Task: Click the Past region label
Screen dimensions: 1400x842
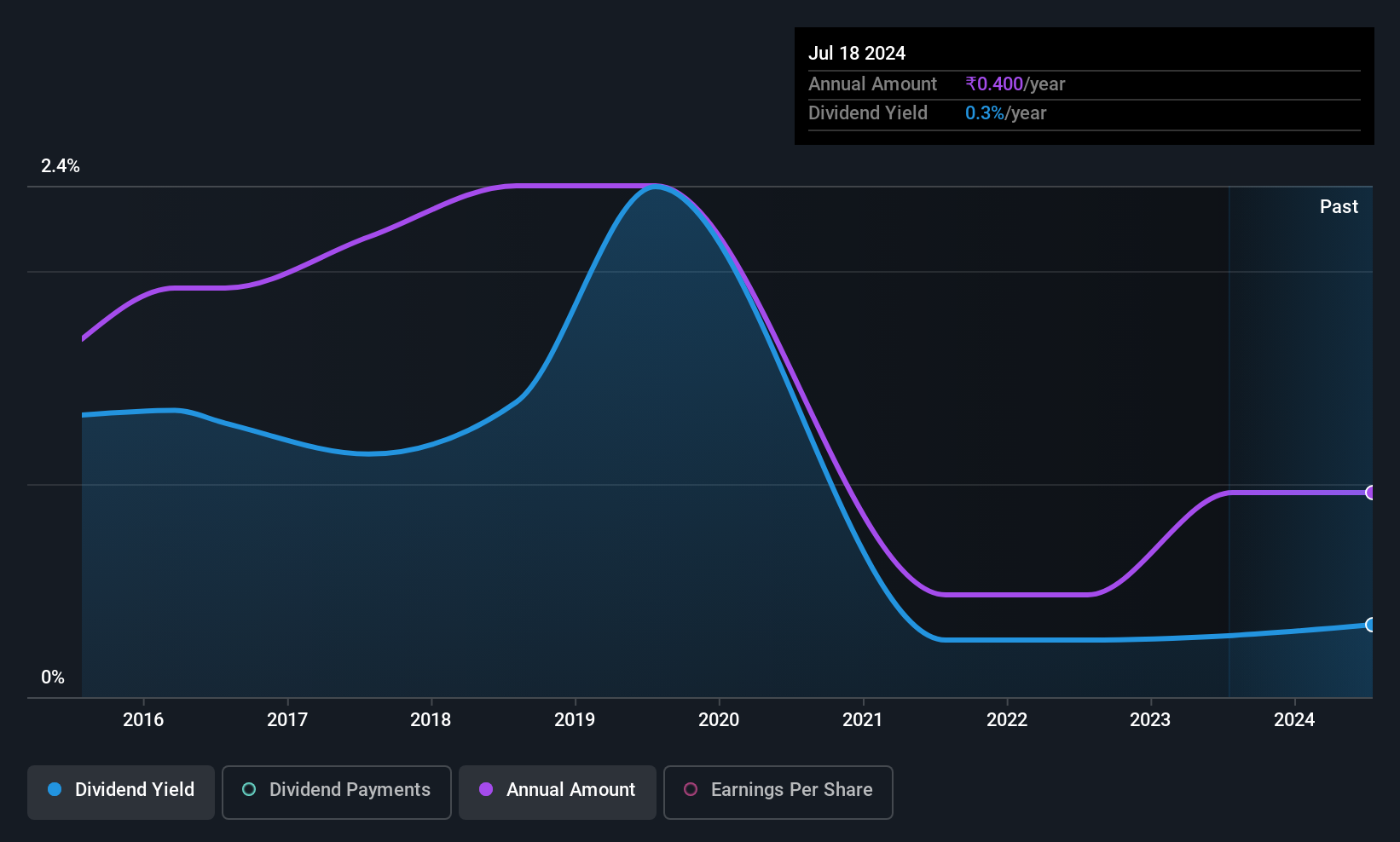Action: click(x=1339, y=207)
